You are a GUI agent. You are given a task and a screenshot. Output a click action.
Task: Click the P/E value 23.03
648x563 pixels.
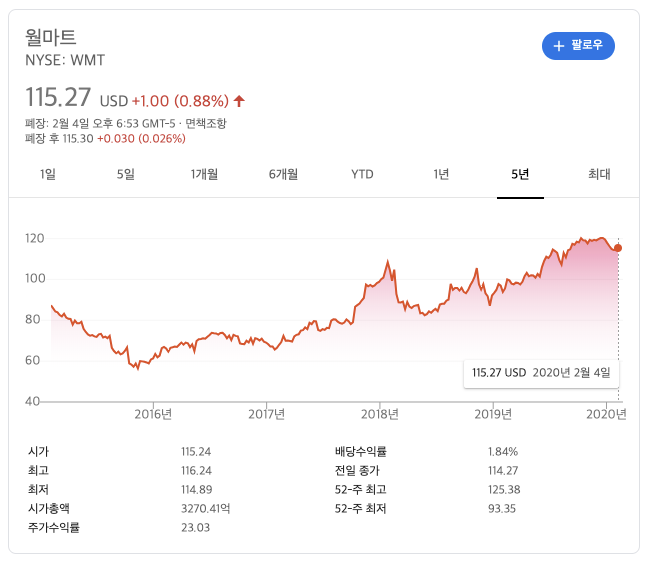195,528
